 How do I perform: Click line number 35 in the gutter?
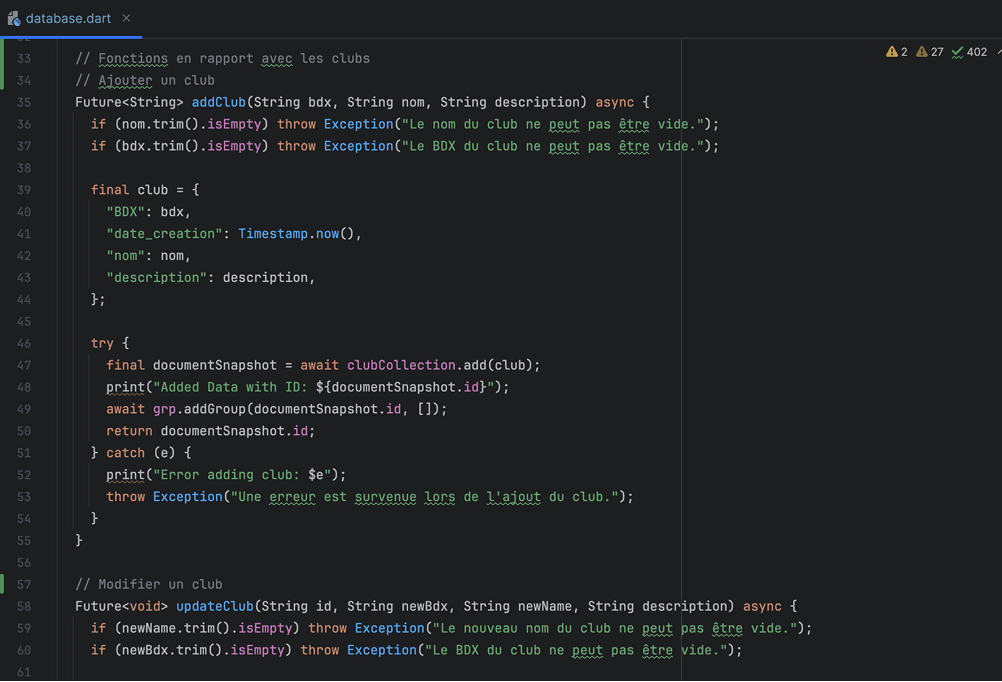click(x=24, y=102)
